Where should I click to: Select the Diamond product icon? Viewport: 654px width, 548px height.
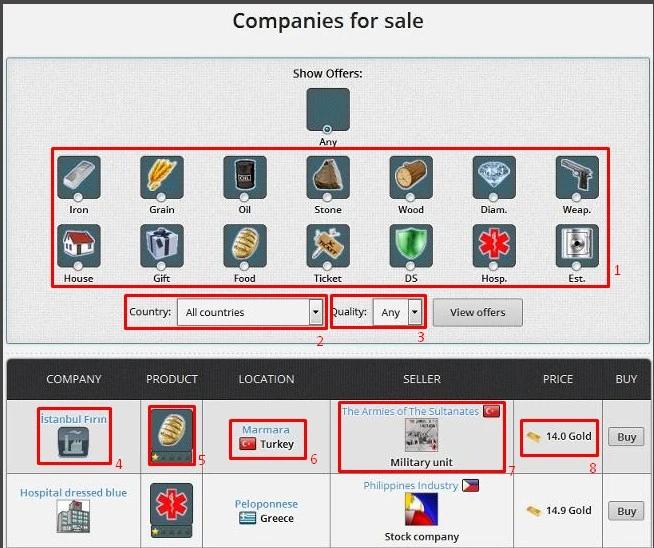(x=494, y=177)
